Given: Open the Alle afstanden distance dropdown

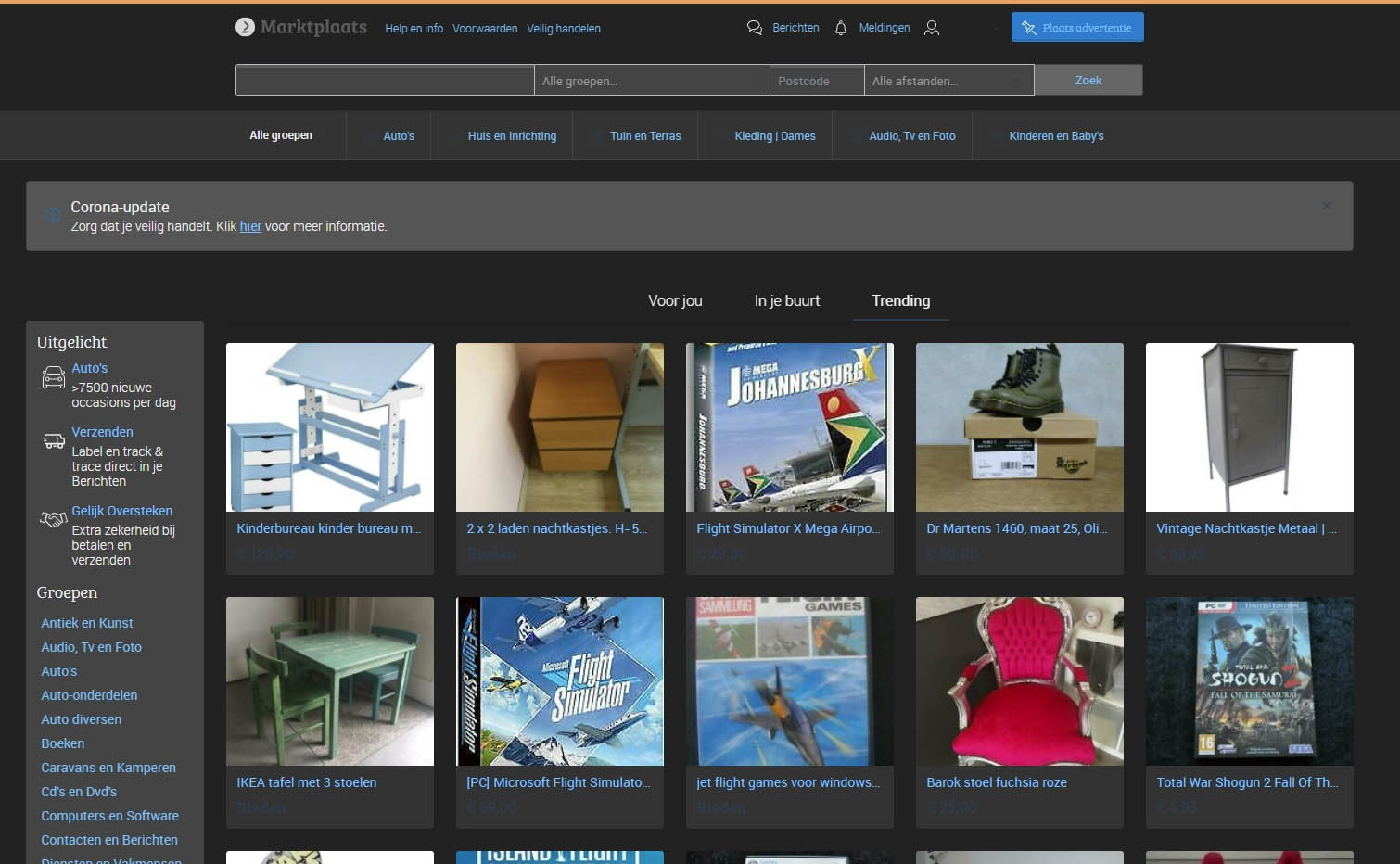Looking at the screenshot, I should point(948,81).
